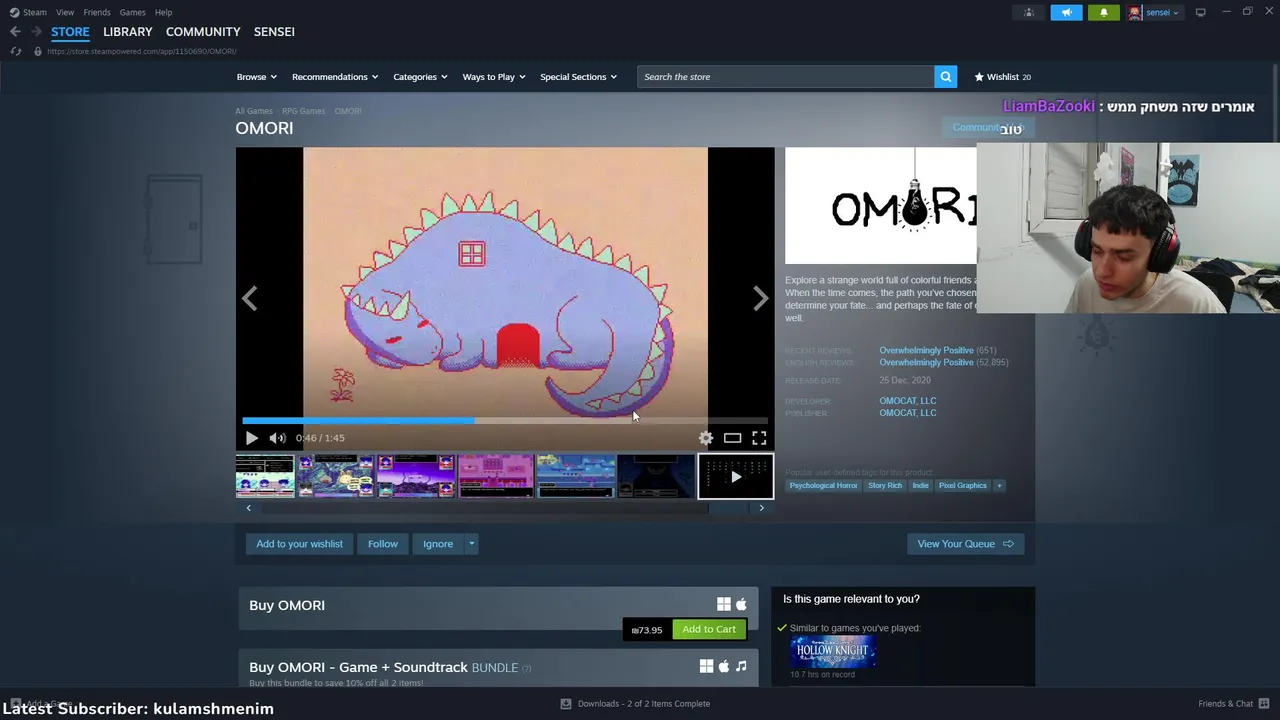This screenshot has width=1280, height=720.
Task: Show previous media with left arrow
Action: click(249, 298)
